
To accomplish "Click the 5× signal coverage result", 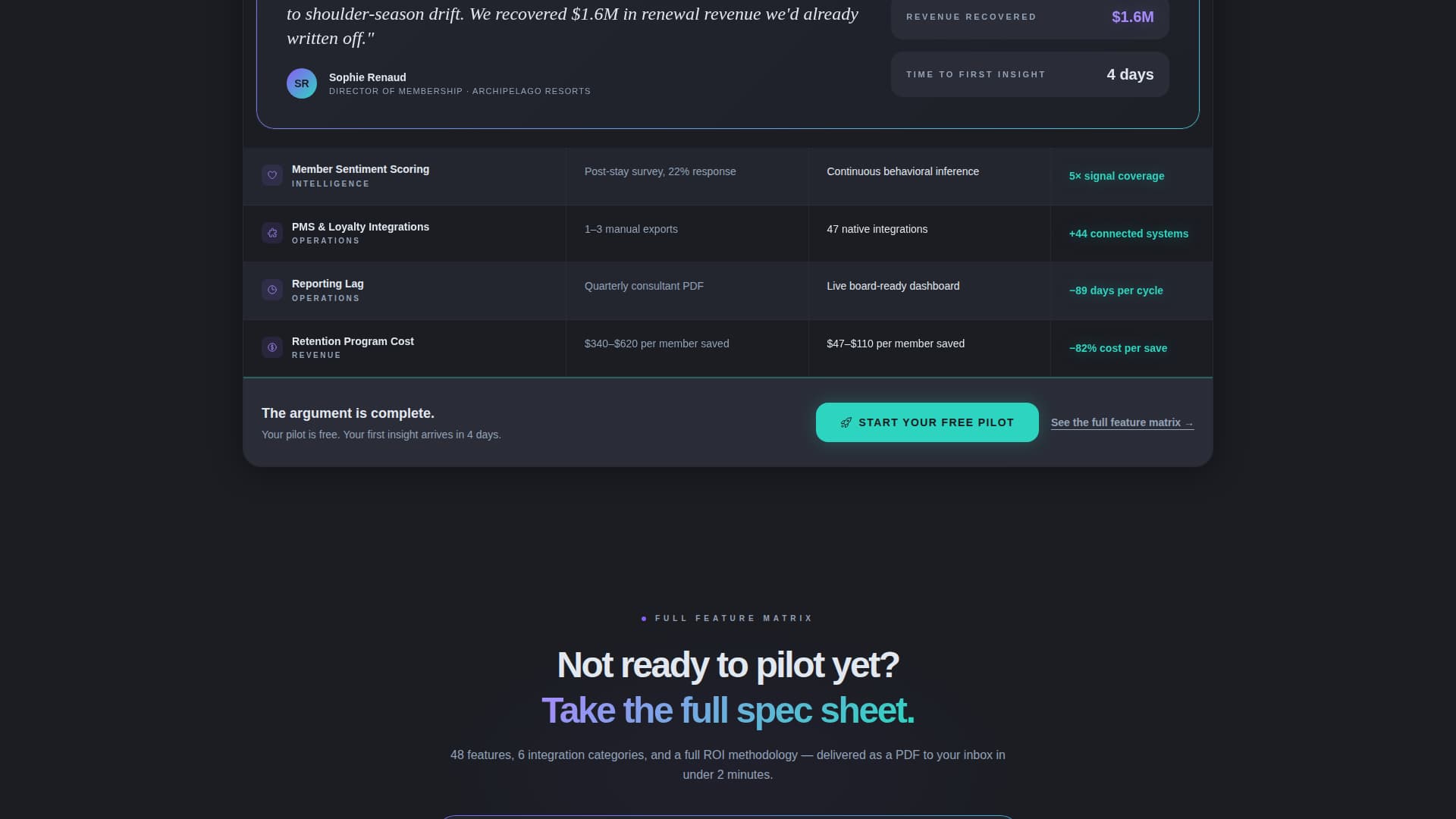I will pyautogui.click(x=1116, y=176).
